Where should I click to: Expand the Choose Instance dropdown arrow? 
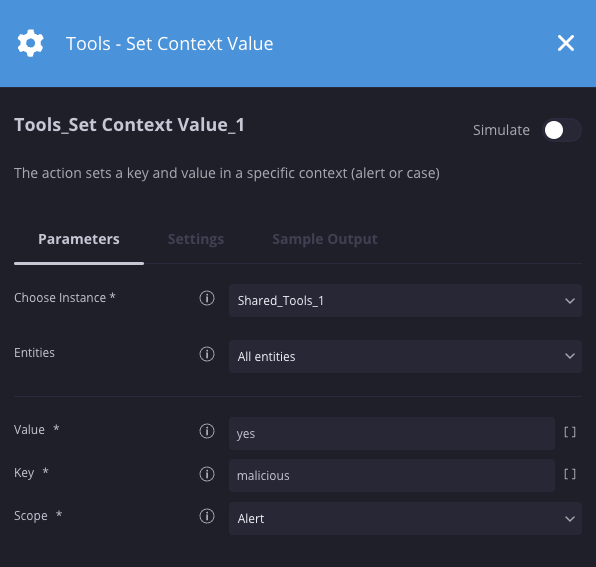(x=569, y=301)
